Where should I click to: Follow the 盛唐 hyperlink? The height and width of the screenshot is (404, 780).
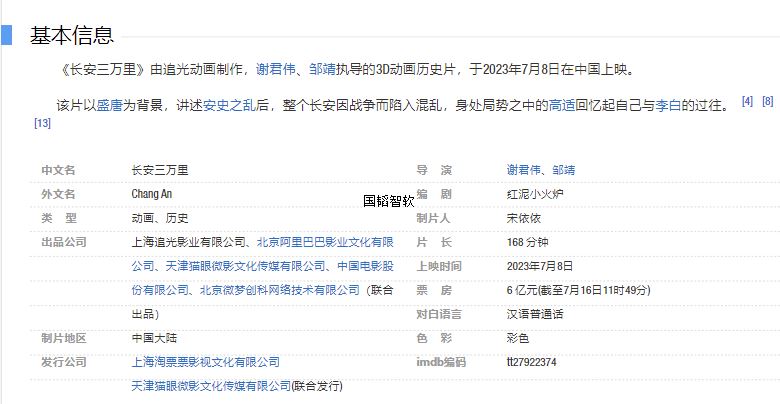(x=109, y=105)
